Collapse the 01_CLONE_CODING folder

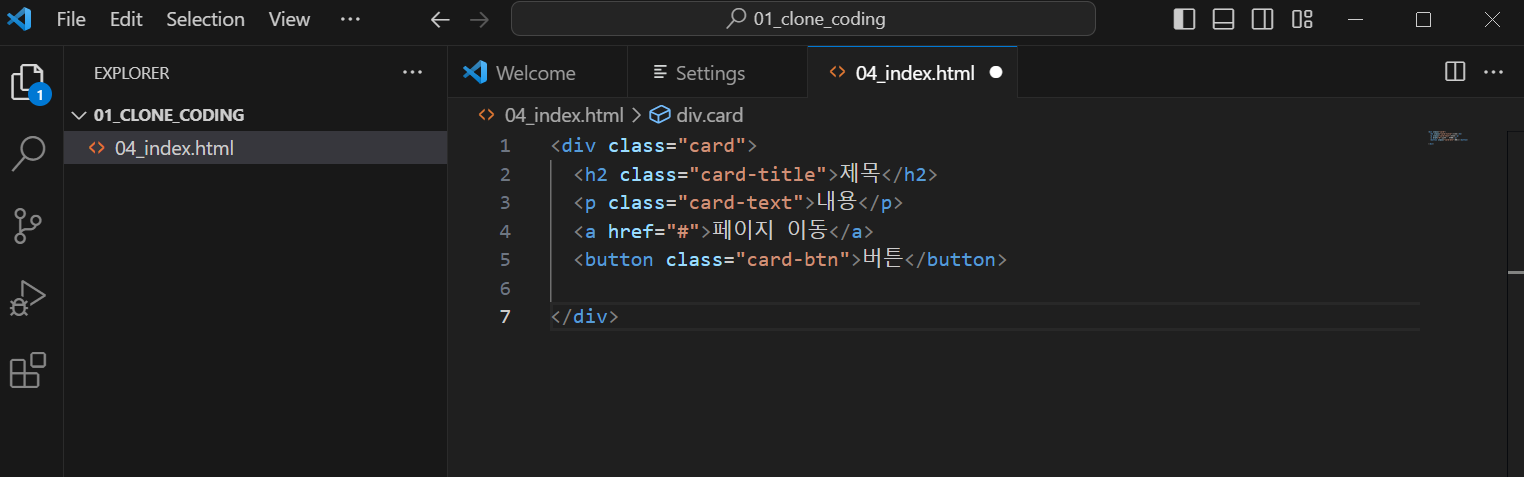click(255, 115)
